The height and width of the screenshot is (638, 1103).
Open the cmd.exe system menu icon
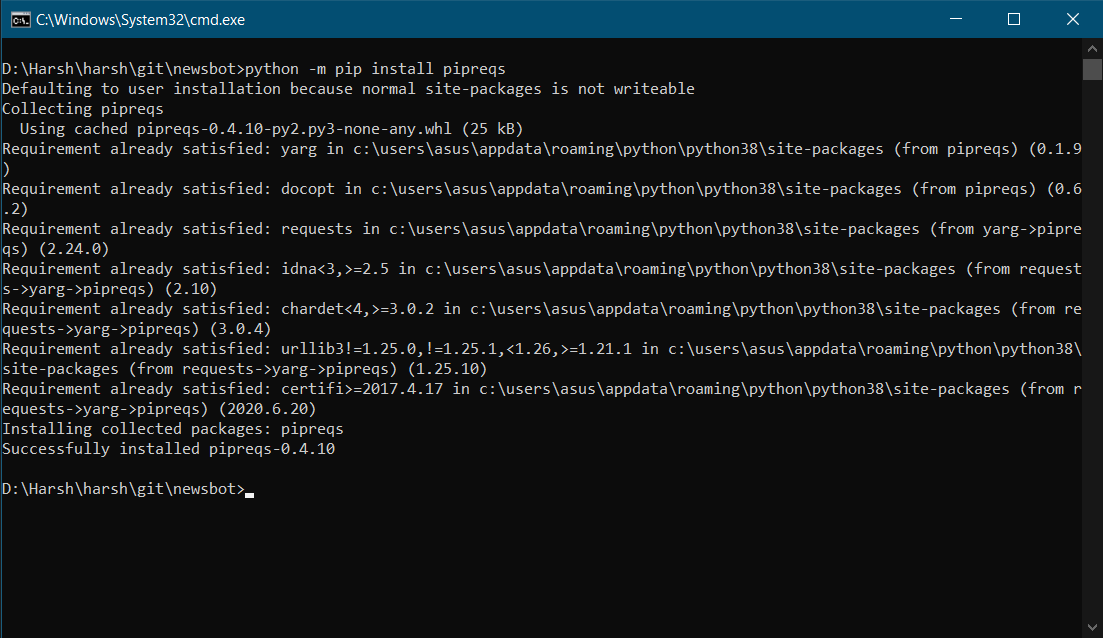[20, 20]
